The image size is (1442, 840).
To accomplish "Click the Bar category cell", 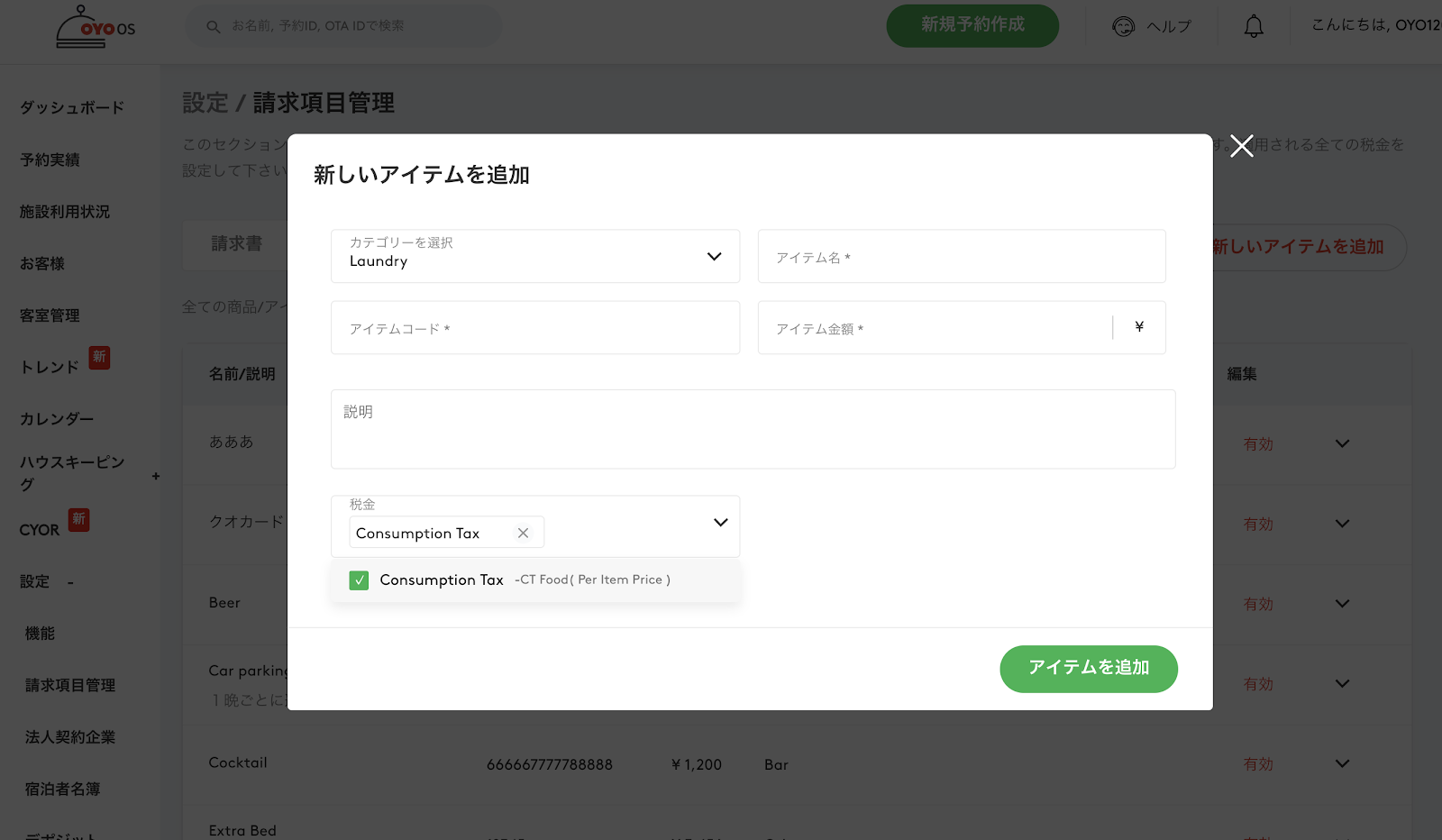I will (776, 764).
